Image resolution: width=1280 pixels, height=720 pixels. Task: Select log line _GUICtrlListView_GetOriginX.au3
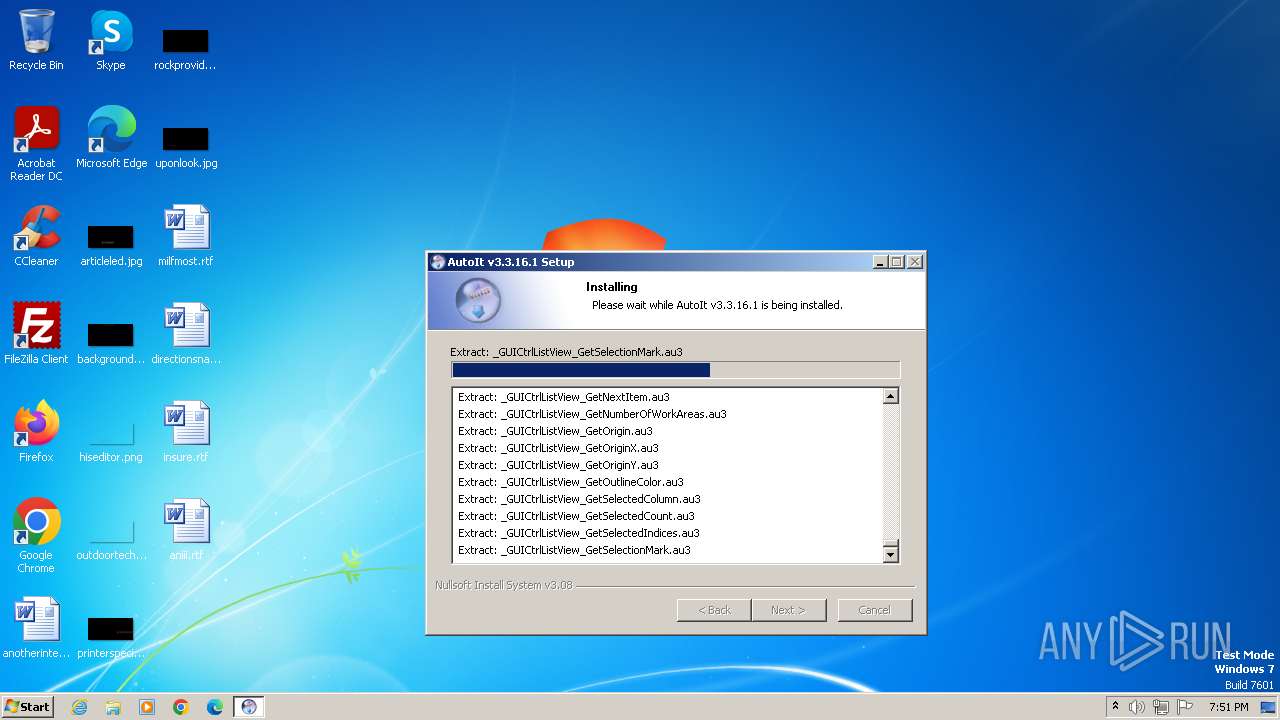click(x=558, y=448)
